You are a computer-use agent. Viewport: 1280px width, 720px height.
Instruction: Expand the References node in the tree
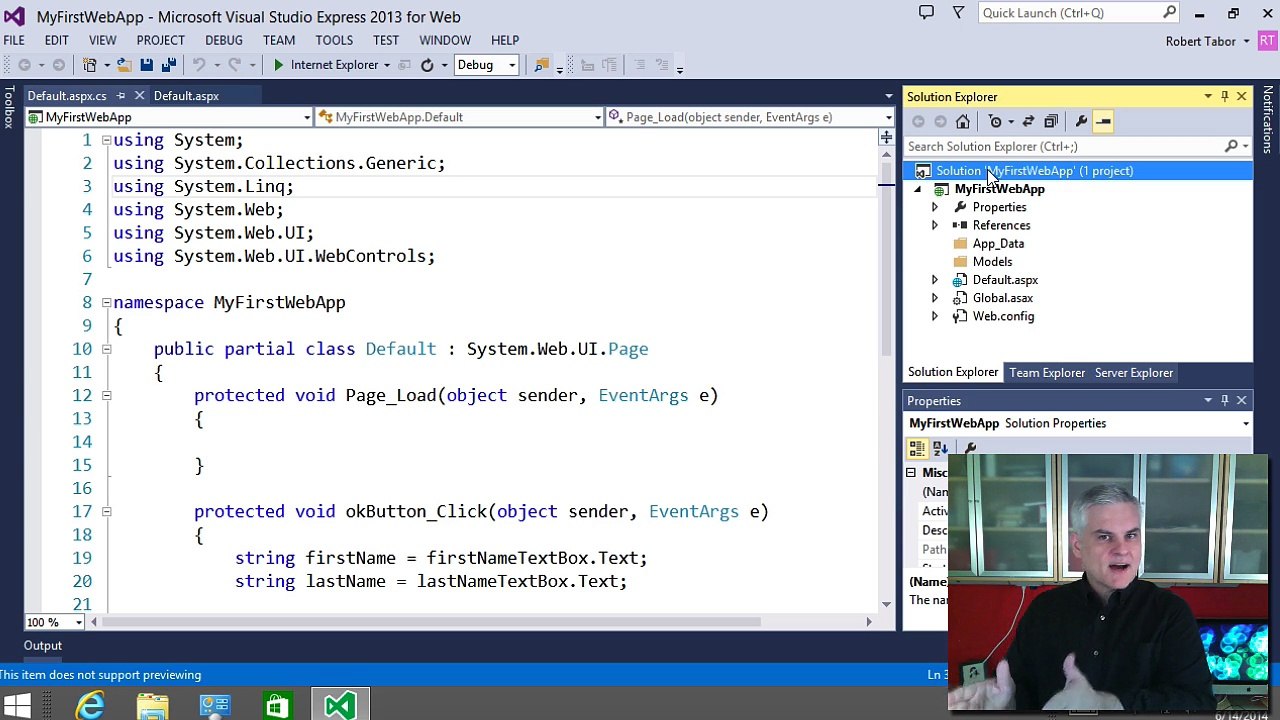pyautogui.click(x=934, y=225)
